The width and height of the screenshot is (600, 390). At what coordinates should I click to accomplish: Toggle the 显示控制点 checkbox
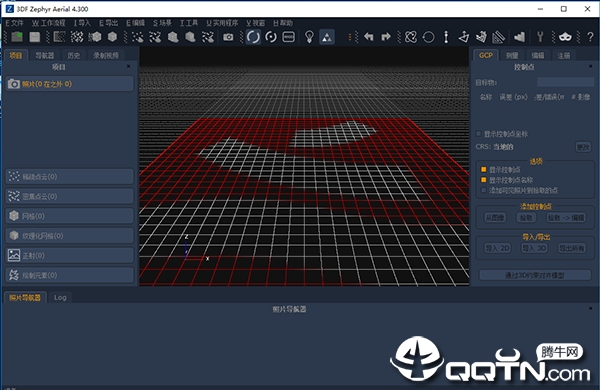click(x=484, y=170)
